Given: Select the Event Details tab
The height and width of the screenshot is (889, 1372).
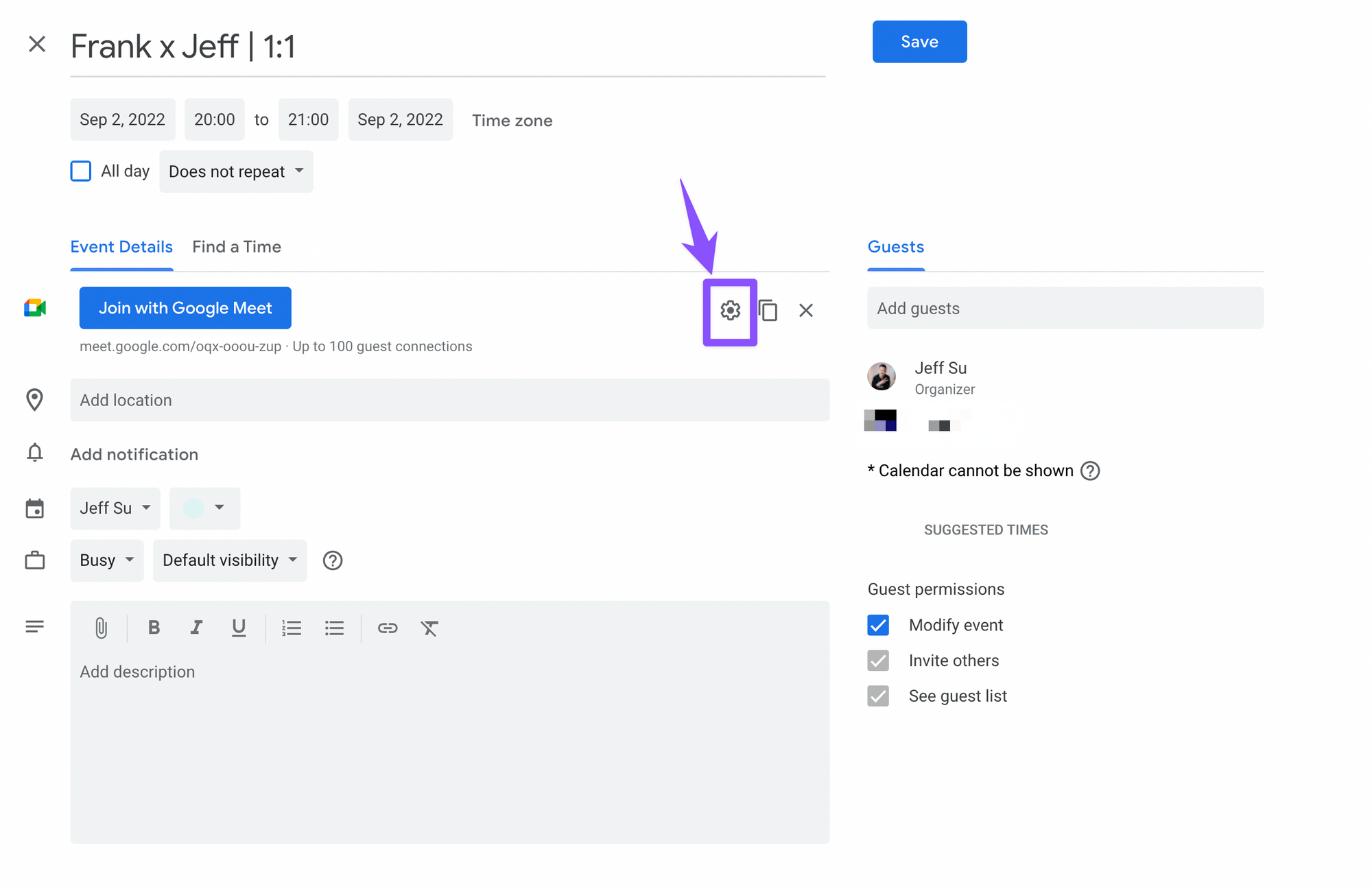Looking at the screenshot, I should 121,247.
